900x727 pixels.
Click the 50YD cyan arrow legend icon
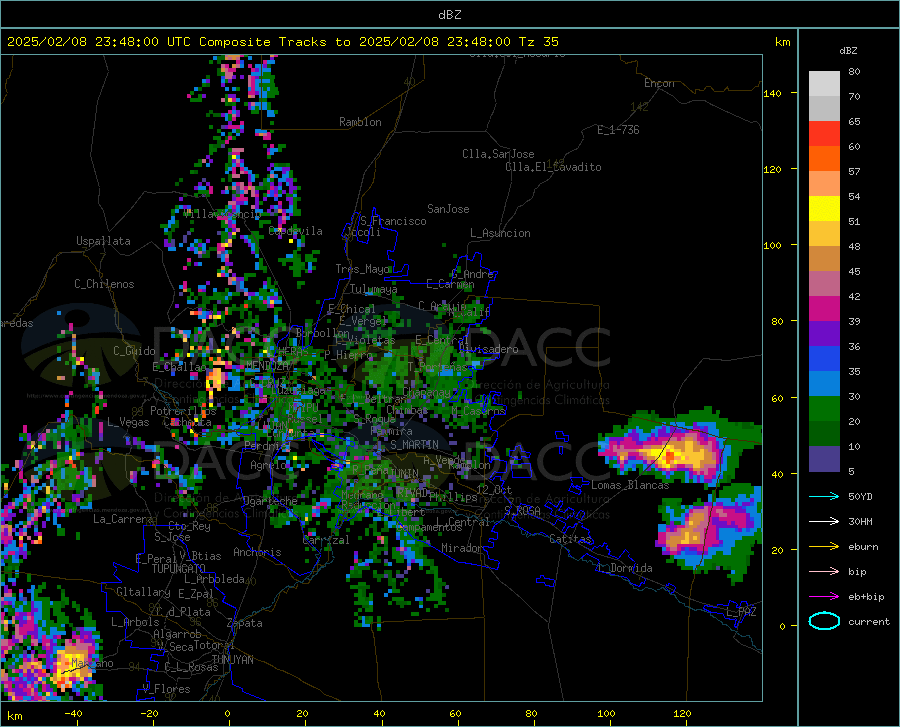point(824,496)
